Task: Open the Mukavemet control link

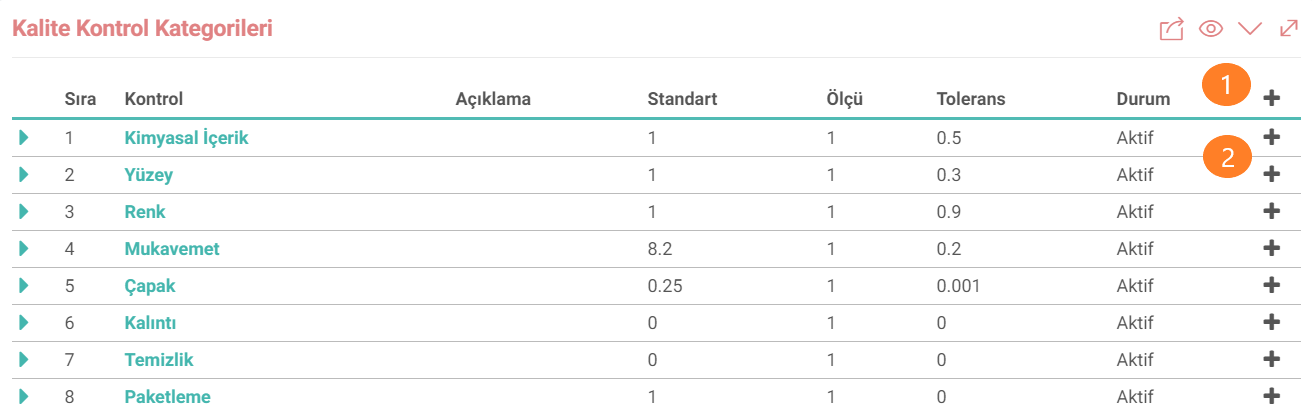Action: coord(172,249)
